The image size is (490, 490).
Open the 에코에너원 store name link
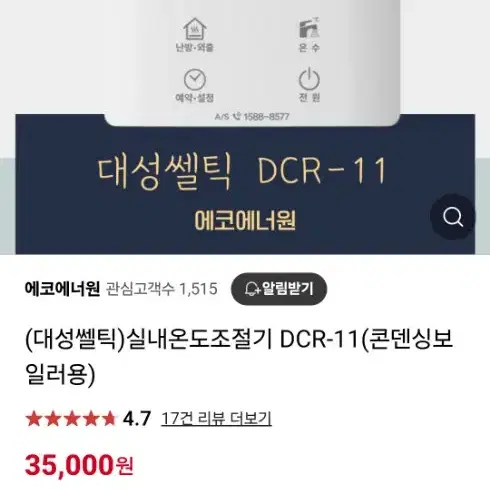(x=62, y=289)
